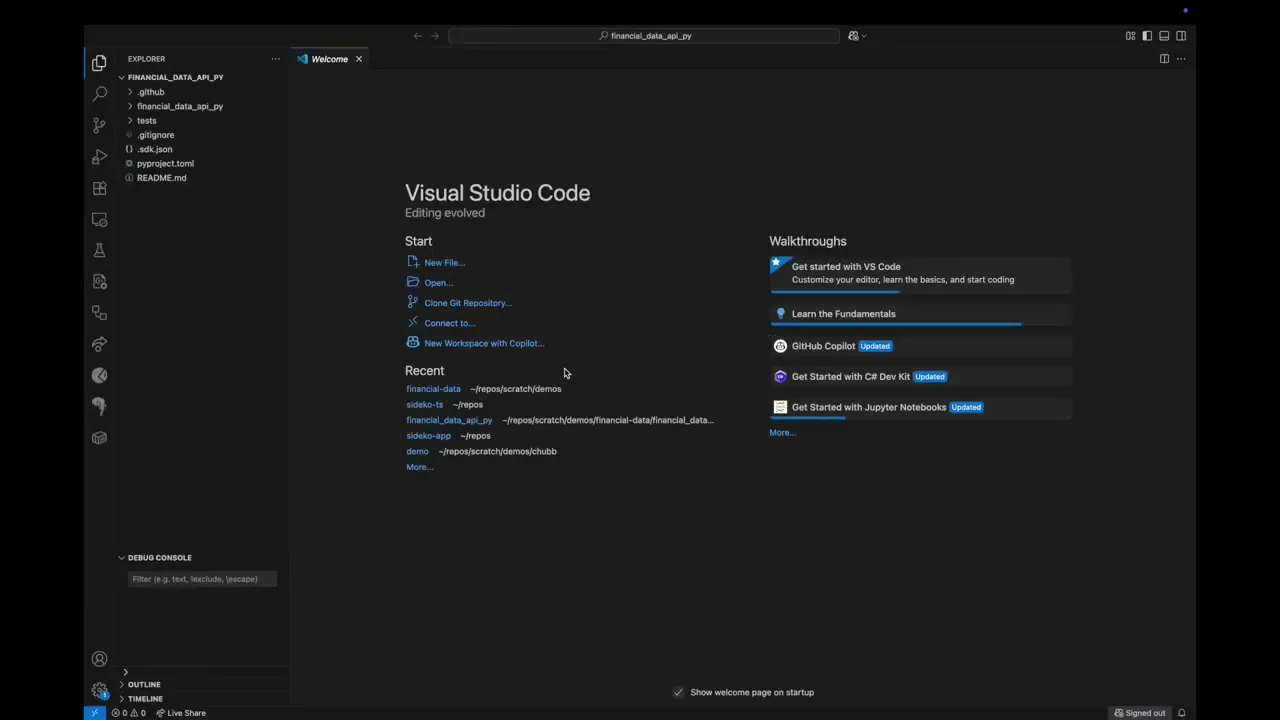Uncheck Show welcome page on startup
The width and height of the screenshot is (1280, 720).
point(678,692)
